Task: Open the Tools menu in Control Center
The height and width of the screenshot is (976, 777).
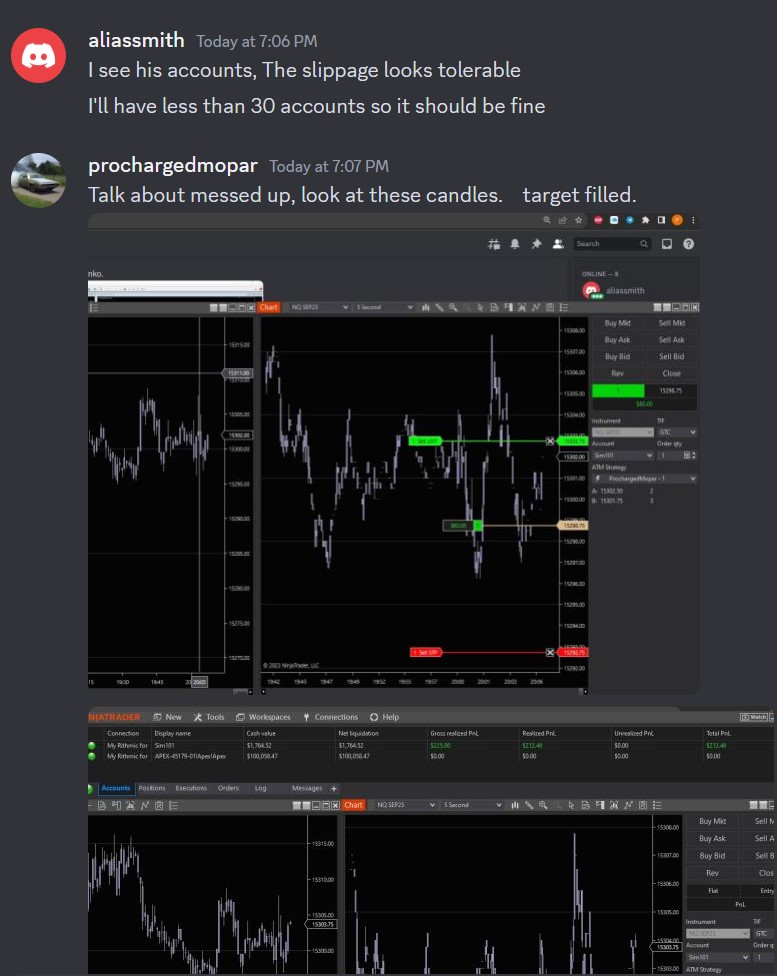Action: click(x=209, y=717)
